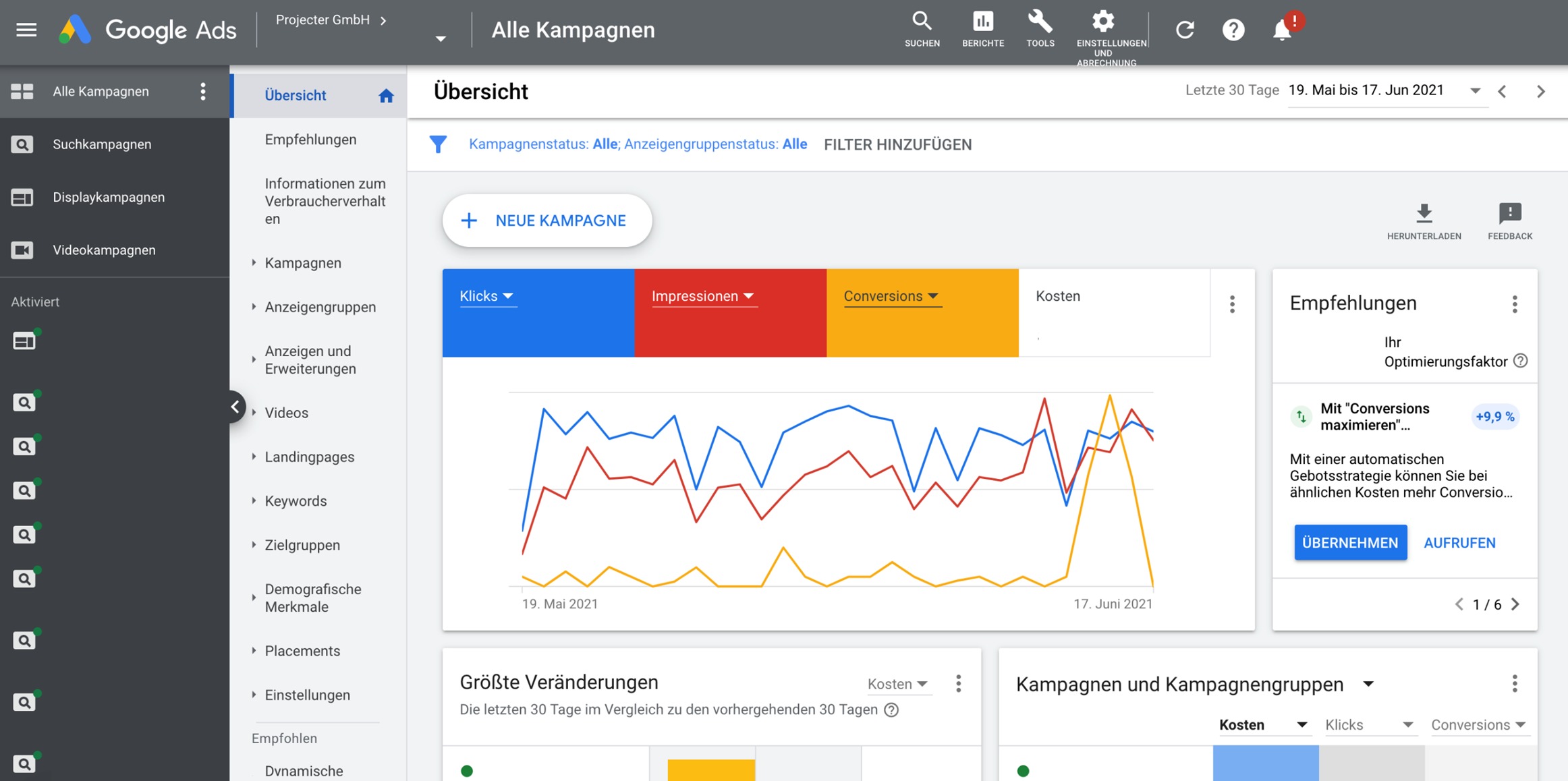
Task: Select the Übersicht menu item
Action: [318, 95]
